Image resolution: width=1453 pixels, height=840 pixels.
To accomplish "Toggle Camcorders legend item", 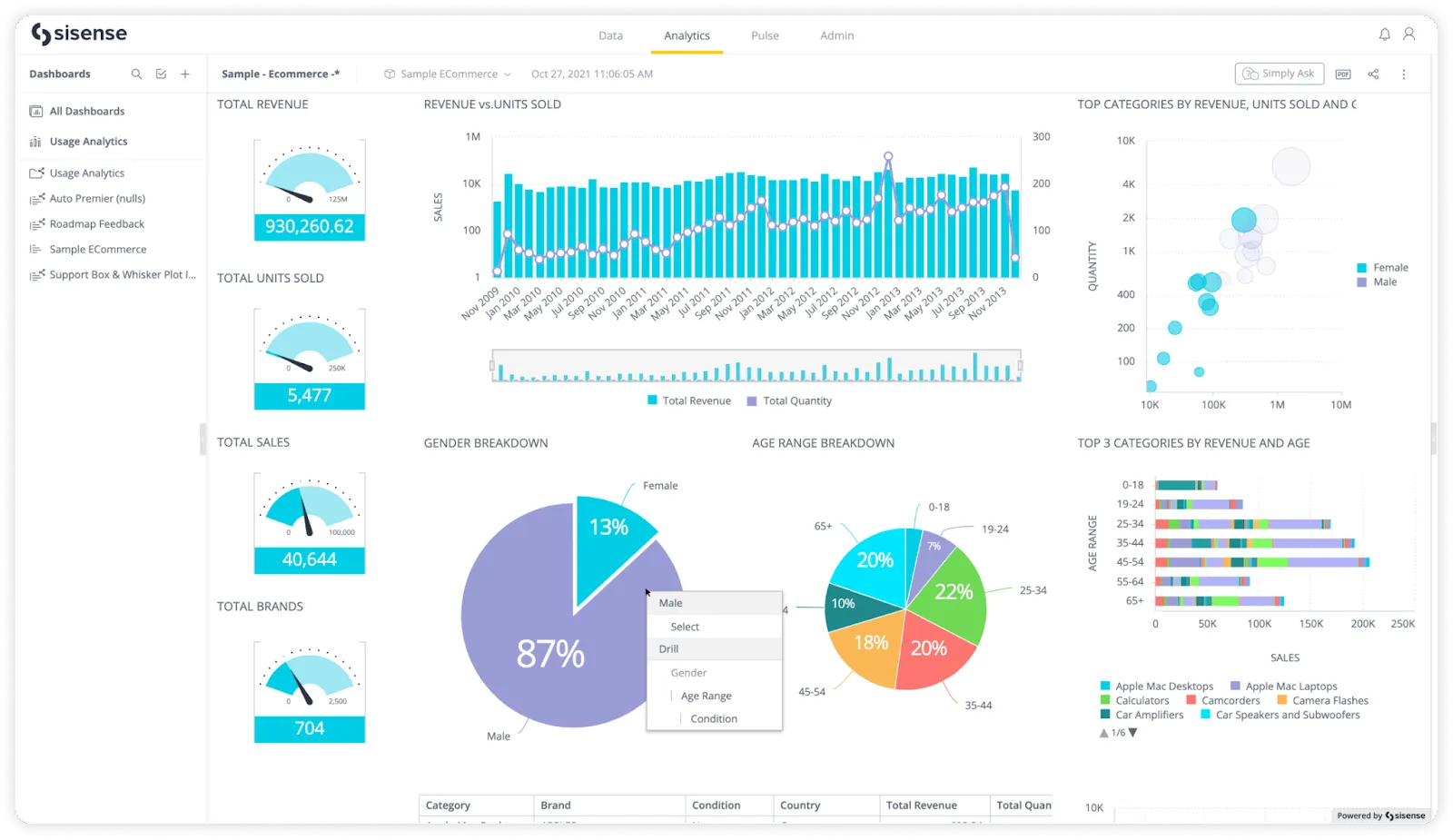I will pyautogui.click(x=1223, y=701).
